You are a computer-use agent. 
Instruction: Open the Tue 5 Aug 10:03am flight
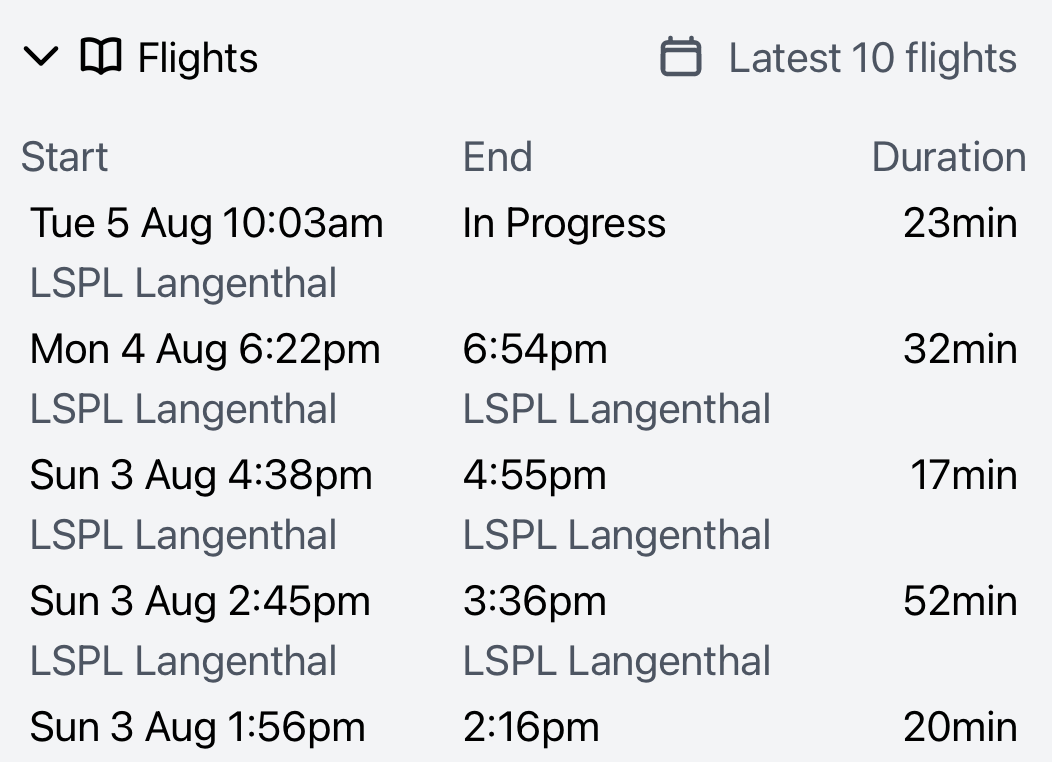tap(207, 223)
